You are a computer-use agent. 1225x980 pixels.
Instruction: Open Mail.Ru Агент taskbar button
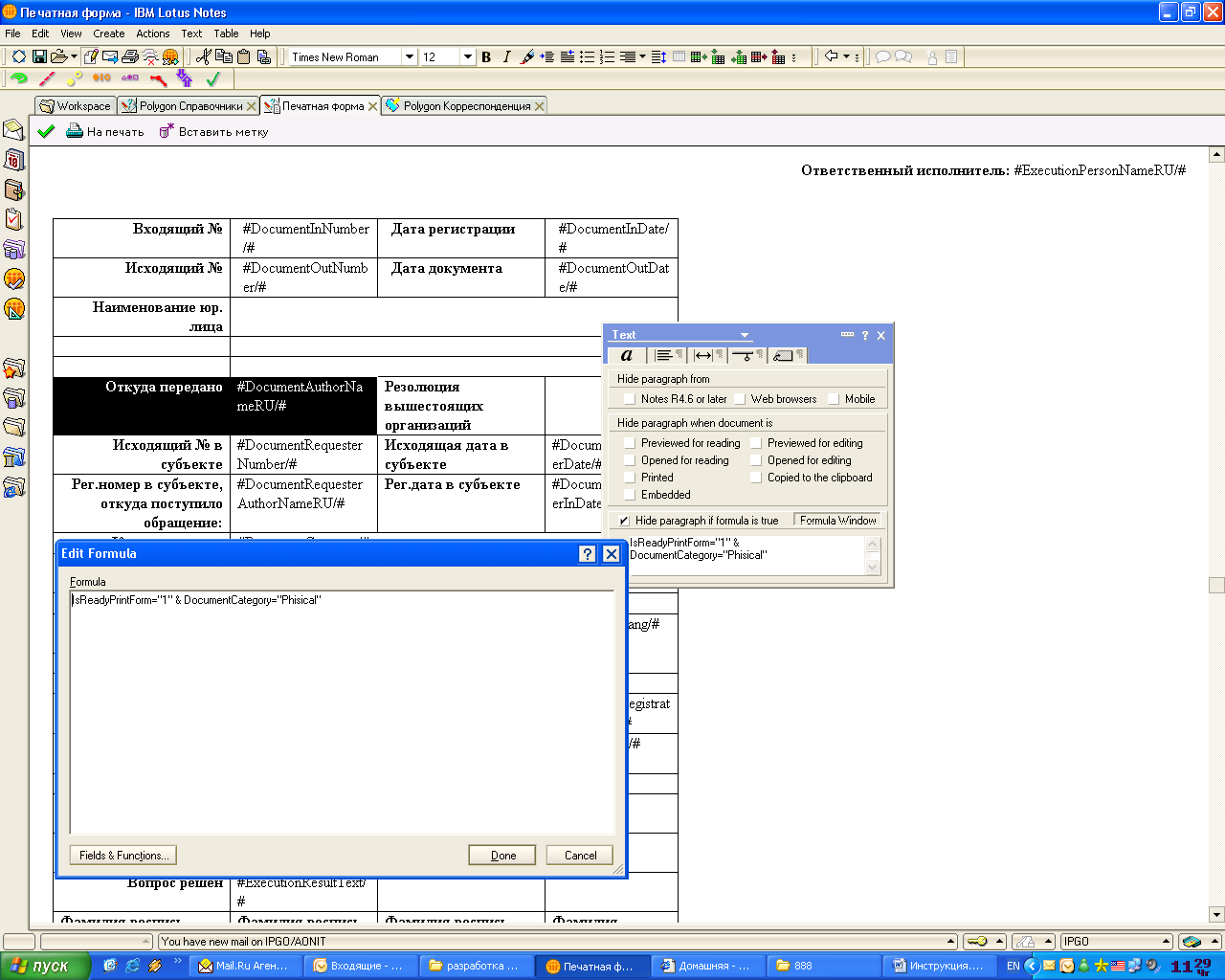(x=245, y=966)
